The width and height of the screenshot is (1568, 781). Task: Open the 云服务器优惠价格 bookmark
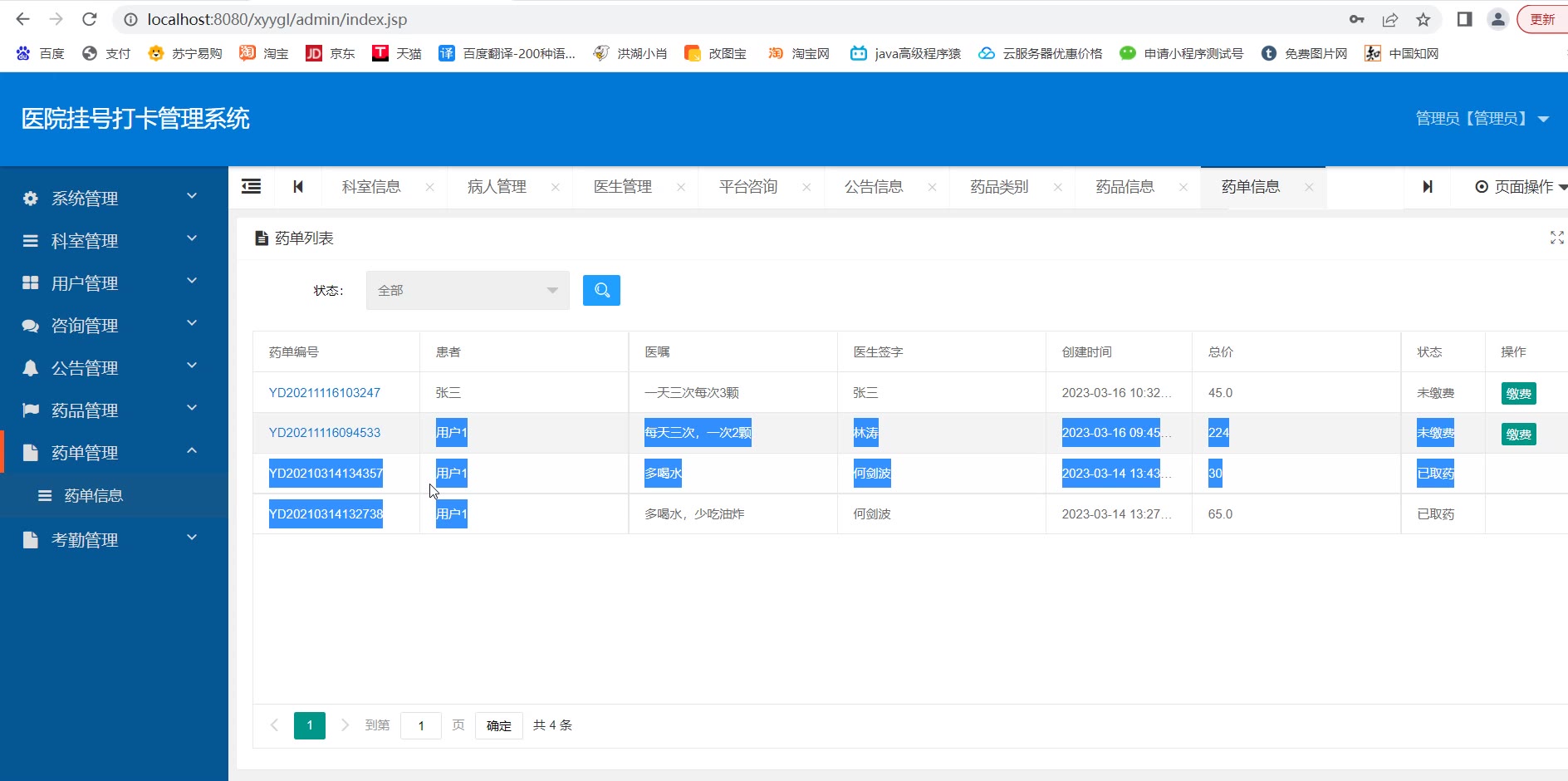click(1041, 53)
